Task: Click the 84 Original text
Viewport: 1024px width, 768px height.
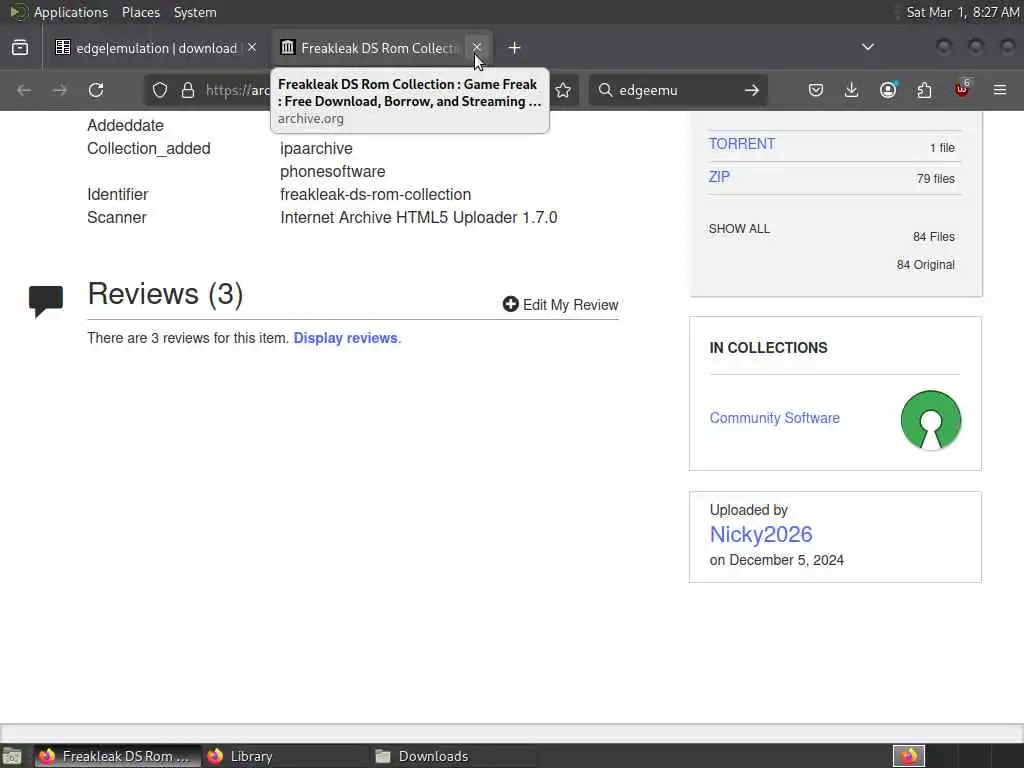Action: click(925, 264)
